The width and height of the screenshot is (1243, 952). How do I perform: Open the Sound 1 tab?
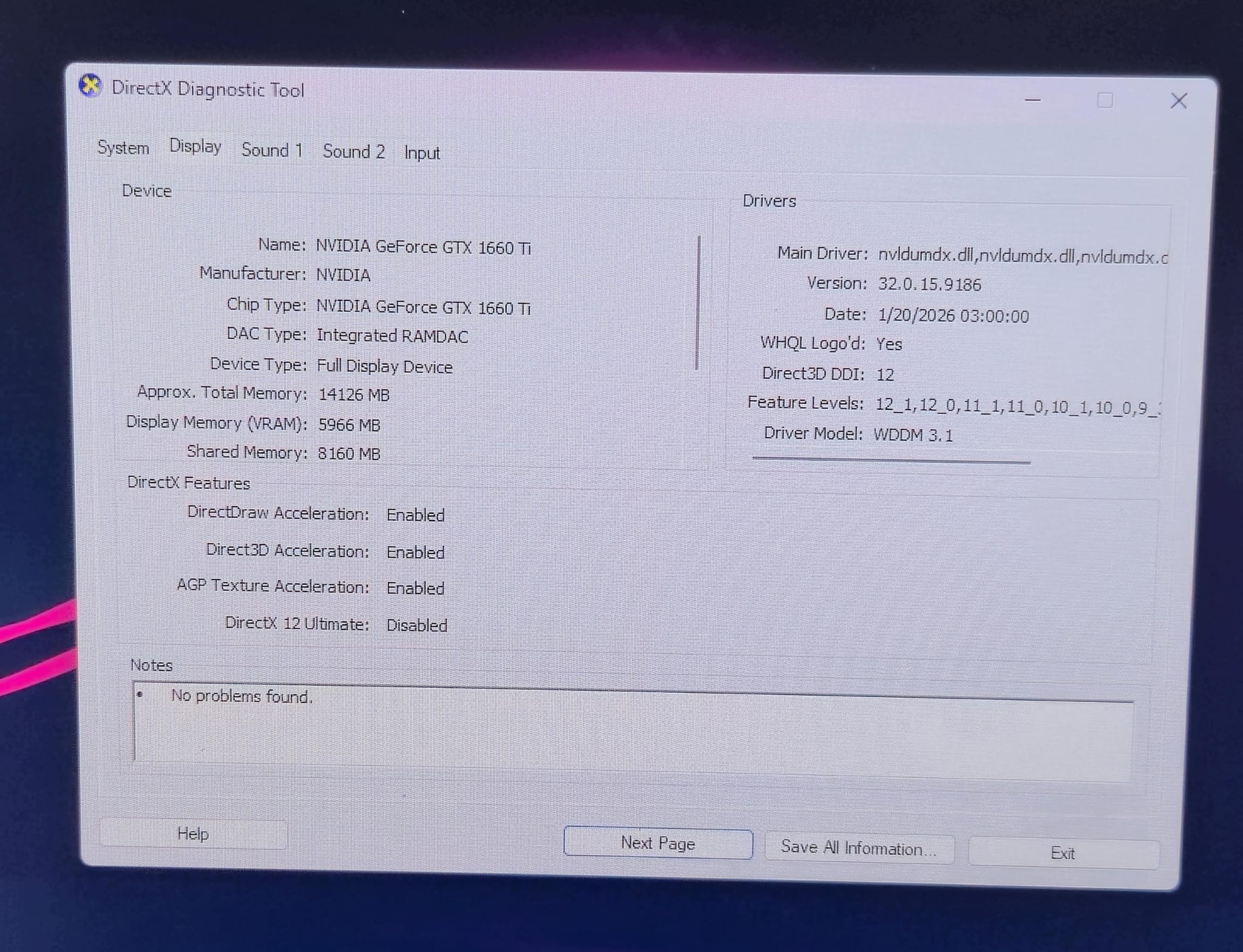click(271, 150)
